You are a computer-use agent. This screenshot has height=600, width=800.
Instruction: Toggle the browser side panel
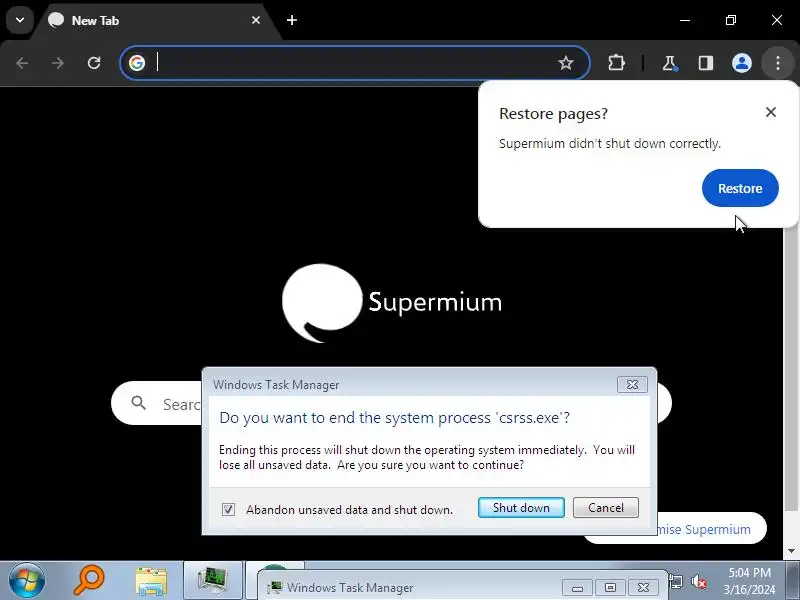click(x=706, y=63)
